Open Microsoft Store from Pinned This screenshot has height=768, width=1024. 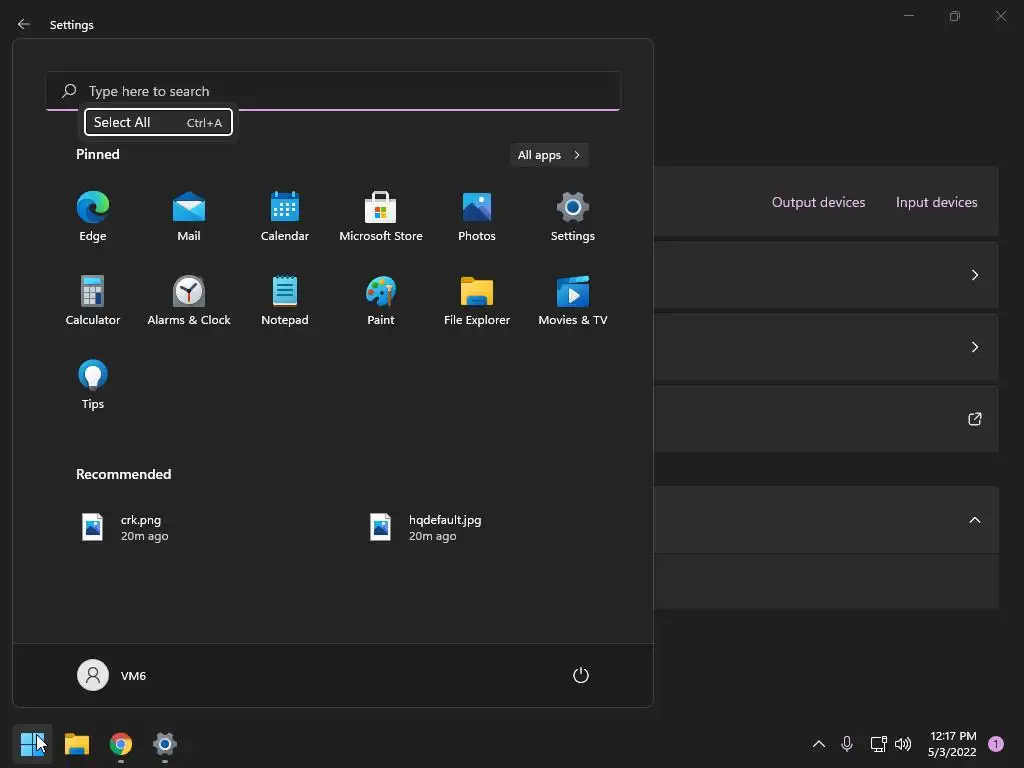pos(381,217)
